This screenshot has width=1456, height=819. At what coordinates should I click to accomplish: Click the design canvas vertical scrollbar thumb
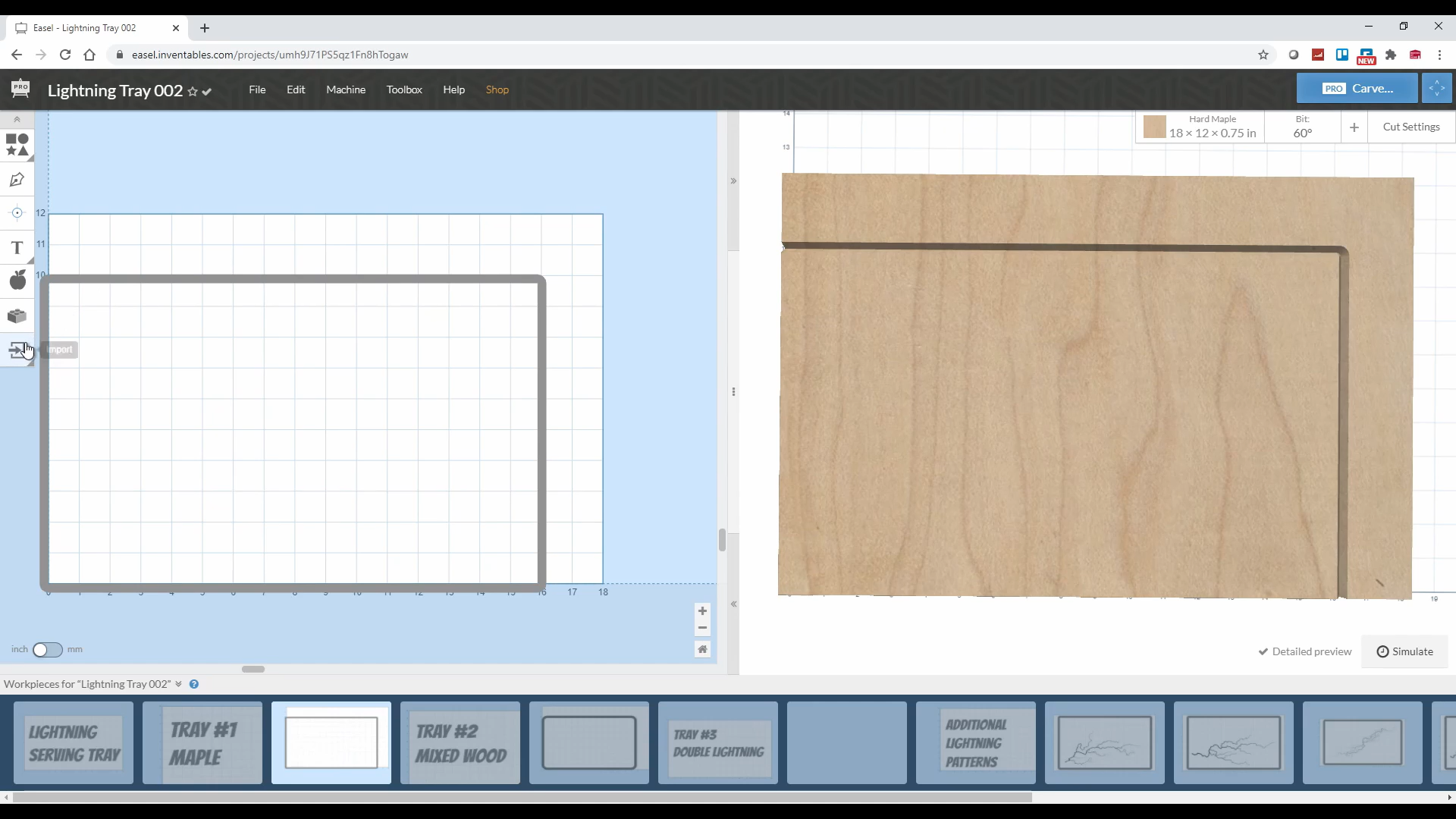click(x=722, y=540)
